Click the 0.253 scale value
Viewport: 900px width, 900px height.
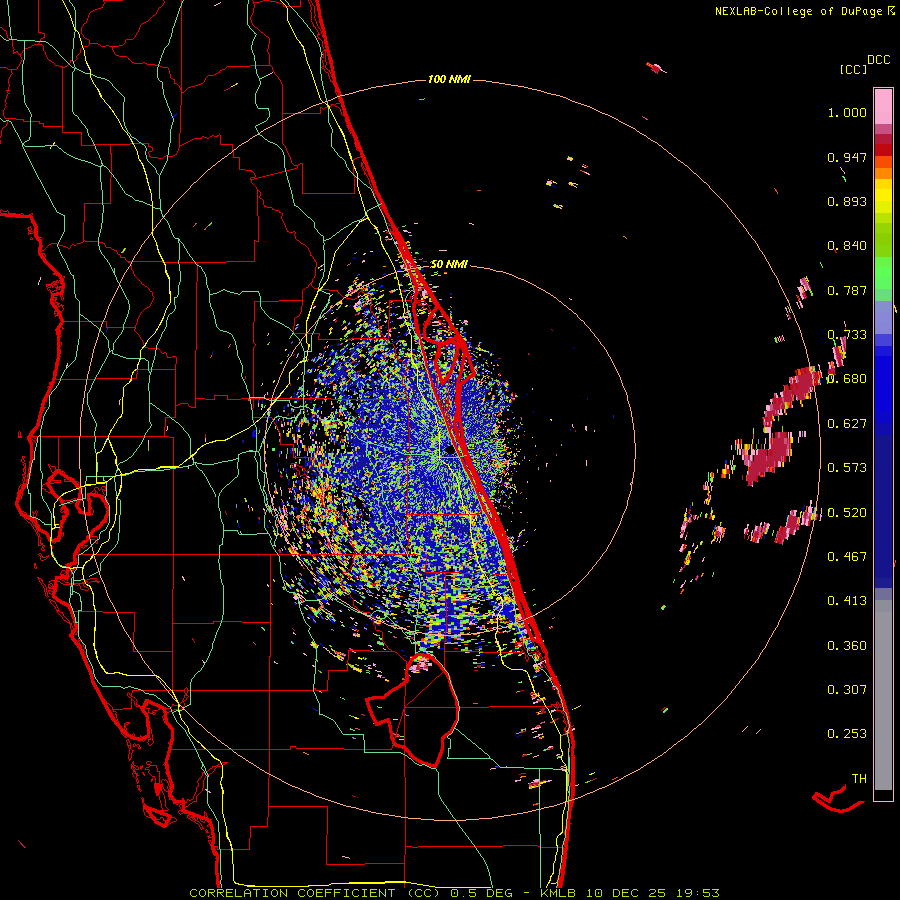[x=847, y=734]
